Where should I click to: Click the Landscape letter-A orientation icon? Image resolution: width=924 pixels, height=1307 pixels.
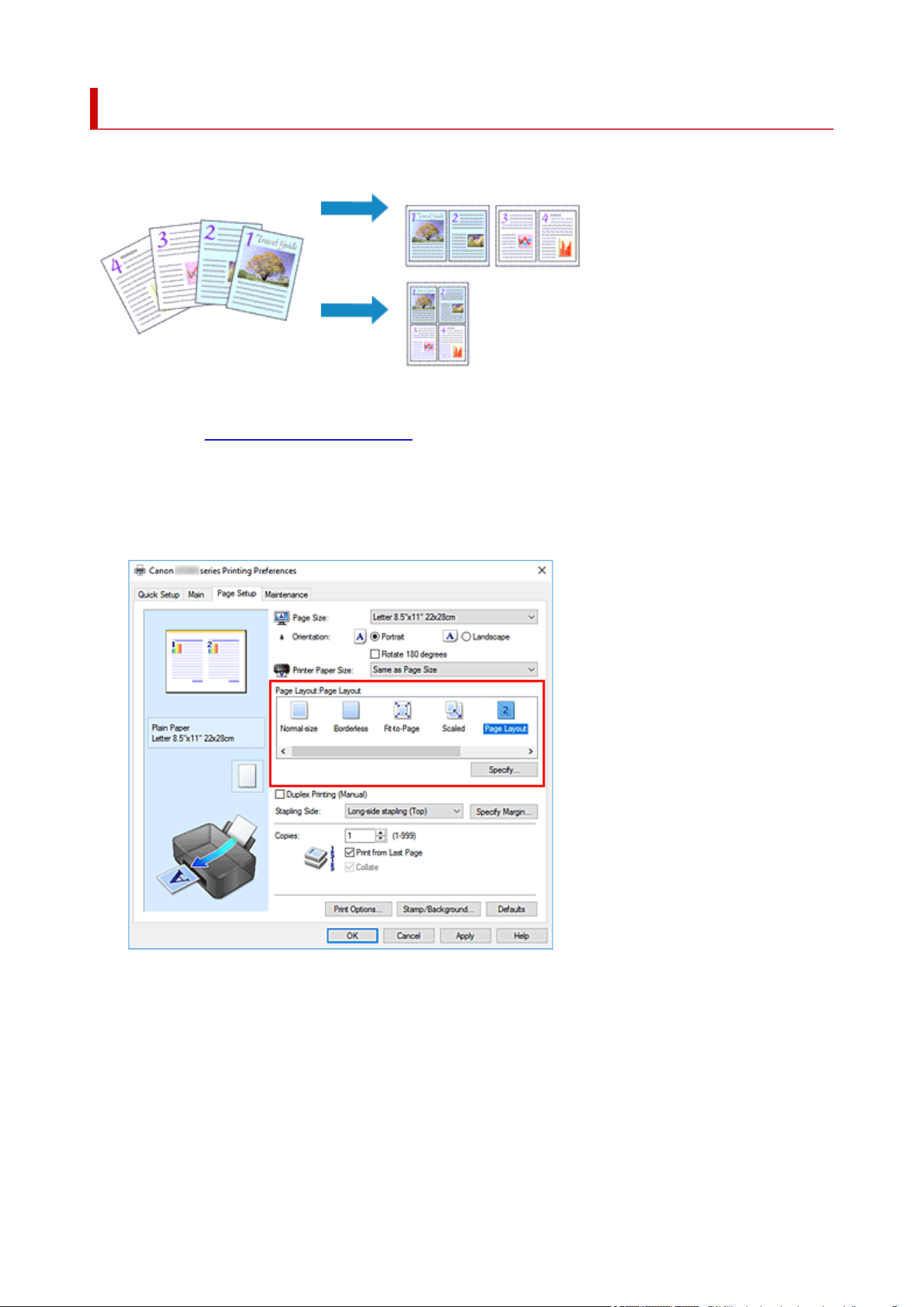pyautogui.click(x=450, y=637)
